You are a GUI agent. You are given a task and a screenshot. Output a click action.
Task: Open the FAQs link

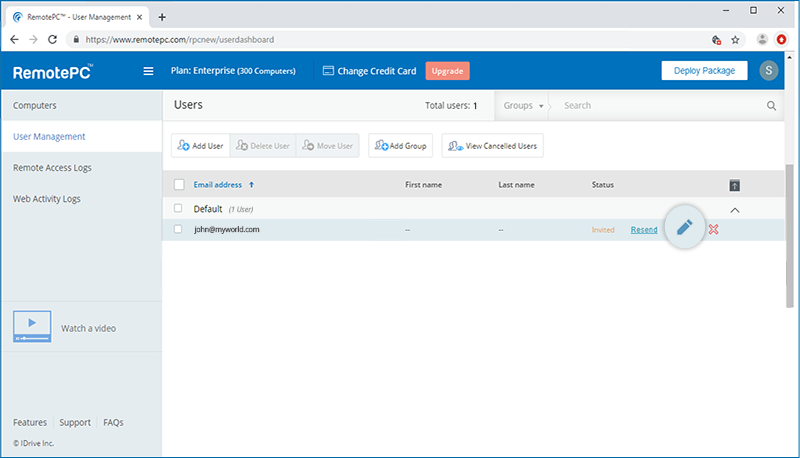coord(113,422)
